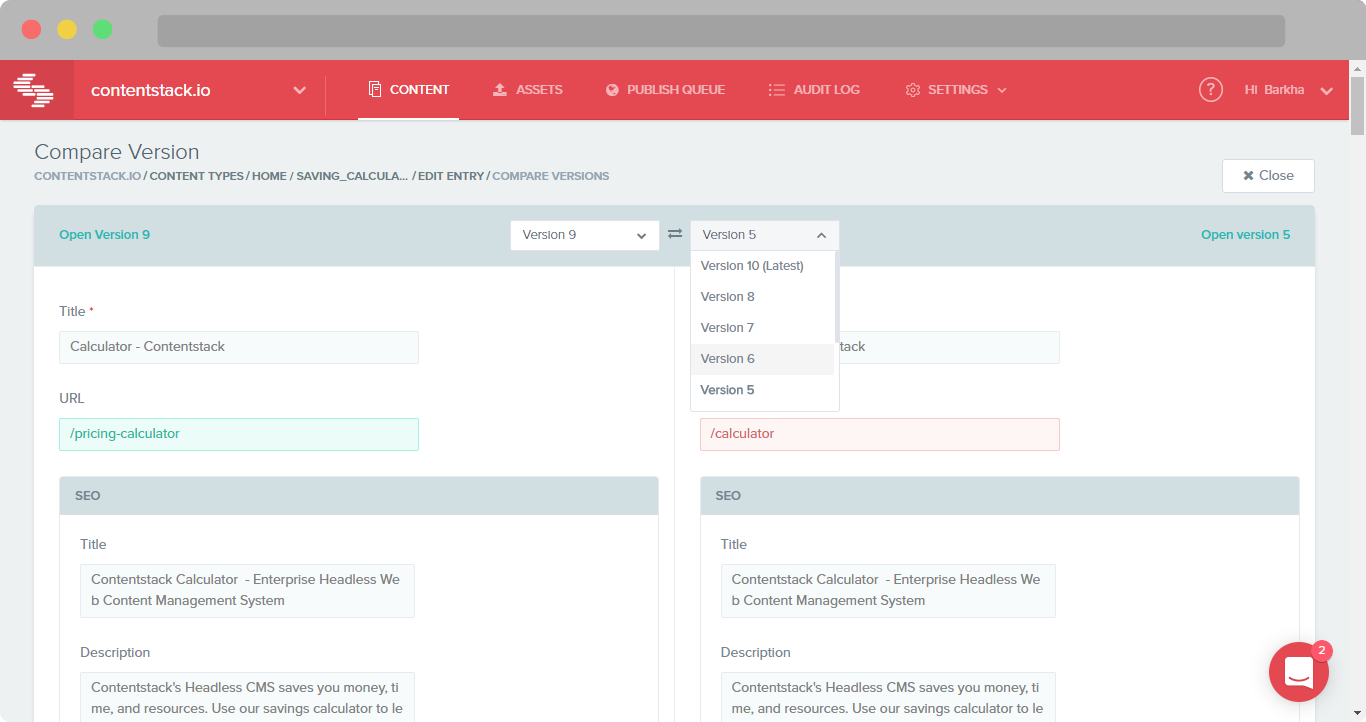Choose Version 6 in dropdown list
The height and width of the screenshot is (722, 1366).
(x=762, y=359)
